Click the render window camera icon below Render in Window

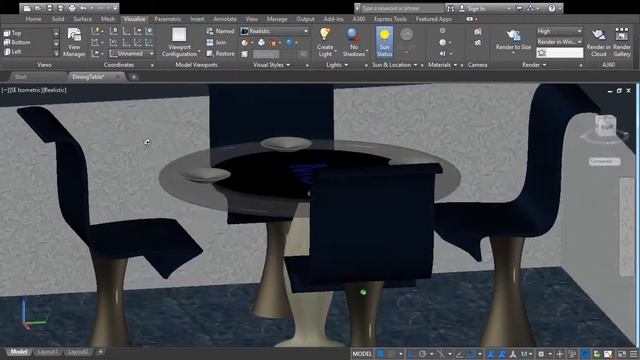[542, 53]
